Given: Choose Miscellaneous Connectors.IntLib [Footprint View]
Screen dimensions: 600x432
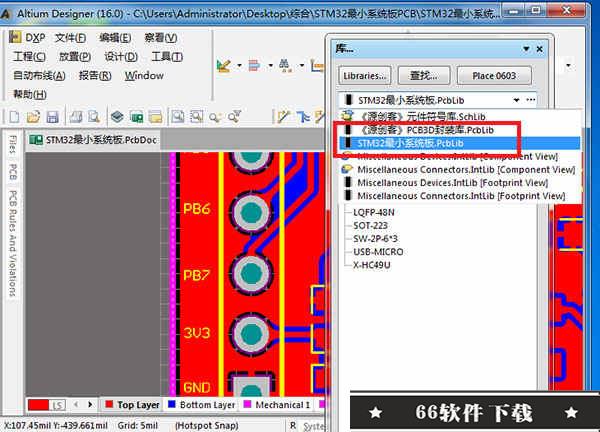Looking at the screenshot, I should (x=460, y=196).
